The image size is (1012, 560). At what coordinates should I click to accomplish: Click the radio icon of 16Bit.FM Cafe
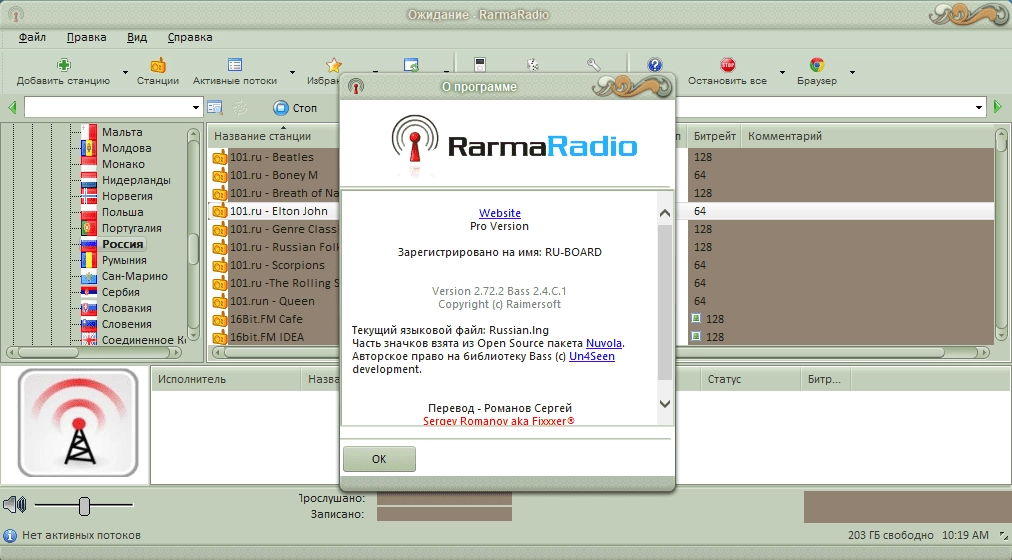(219, 319)
